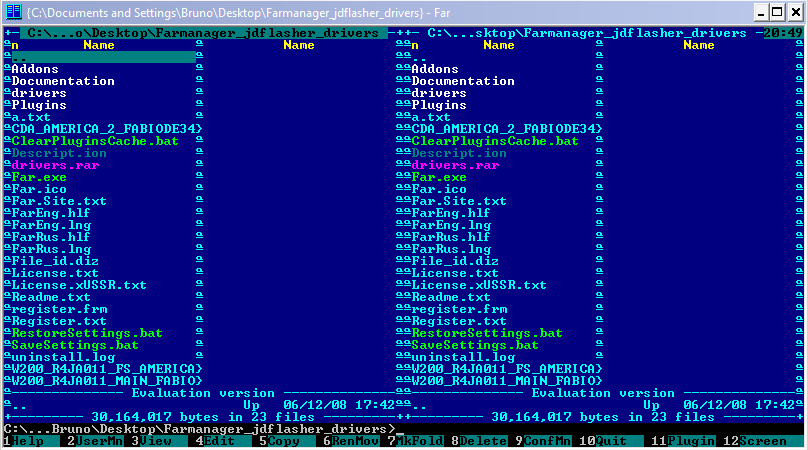The width and height of the screenshot is (808, 450).
Task: Select Far.exe in the right panel
Action: [x=439, y=177]
